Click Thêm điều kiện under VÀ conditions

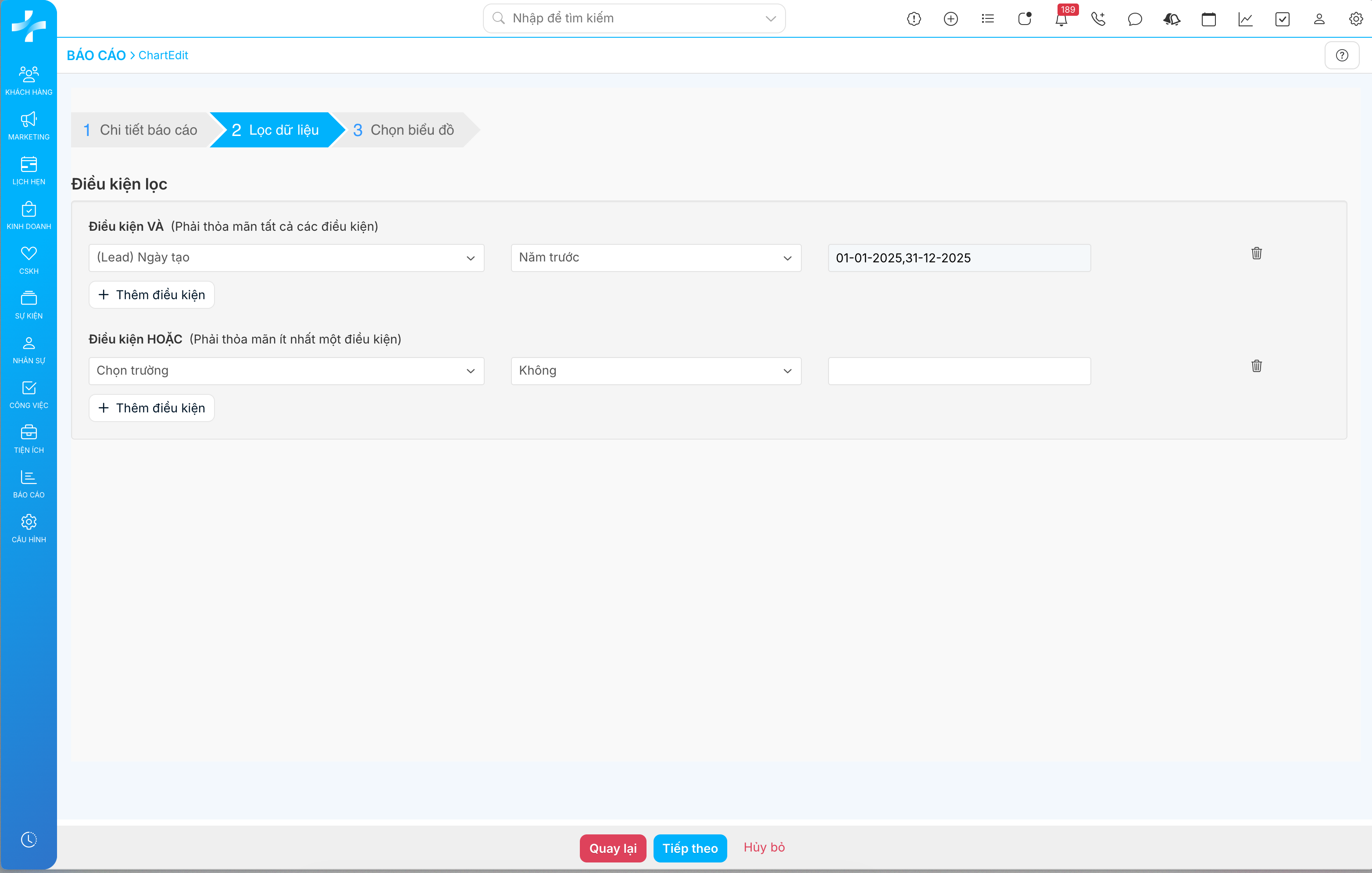152,295
